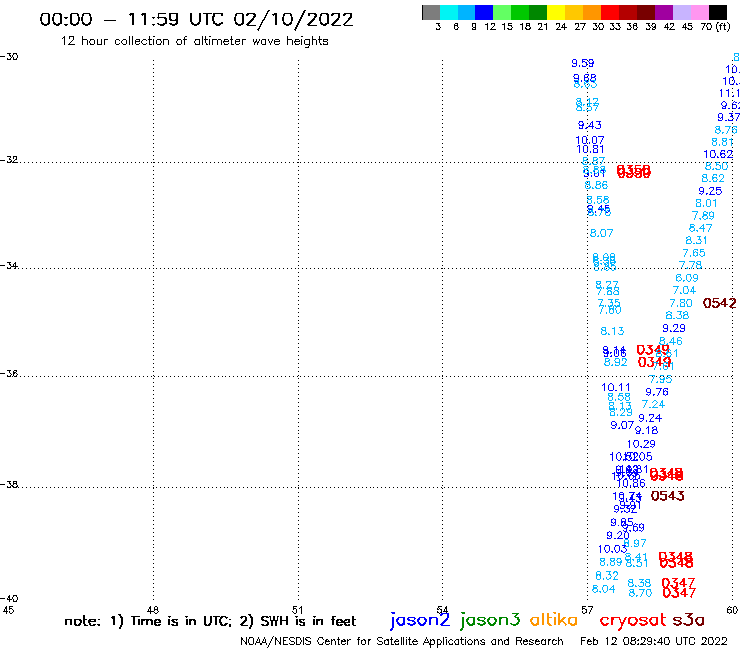Click the s3a satellite label
This screenshot has height=650, width=740.
pyautogui.click(x=688, y=620)
